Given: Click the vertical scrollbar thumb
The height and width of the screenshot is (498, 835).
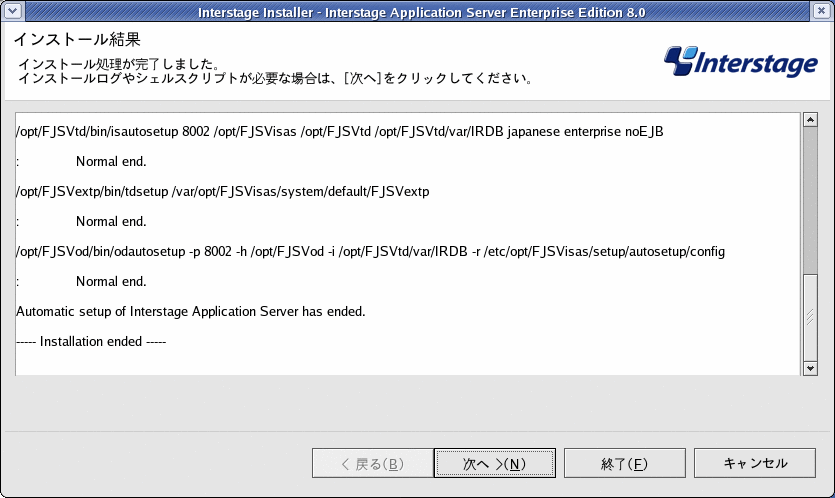Looking at the screenshot, I should pyautogui.click(x=810, y=318).
